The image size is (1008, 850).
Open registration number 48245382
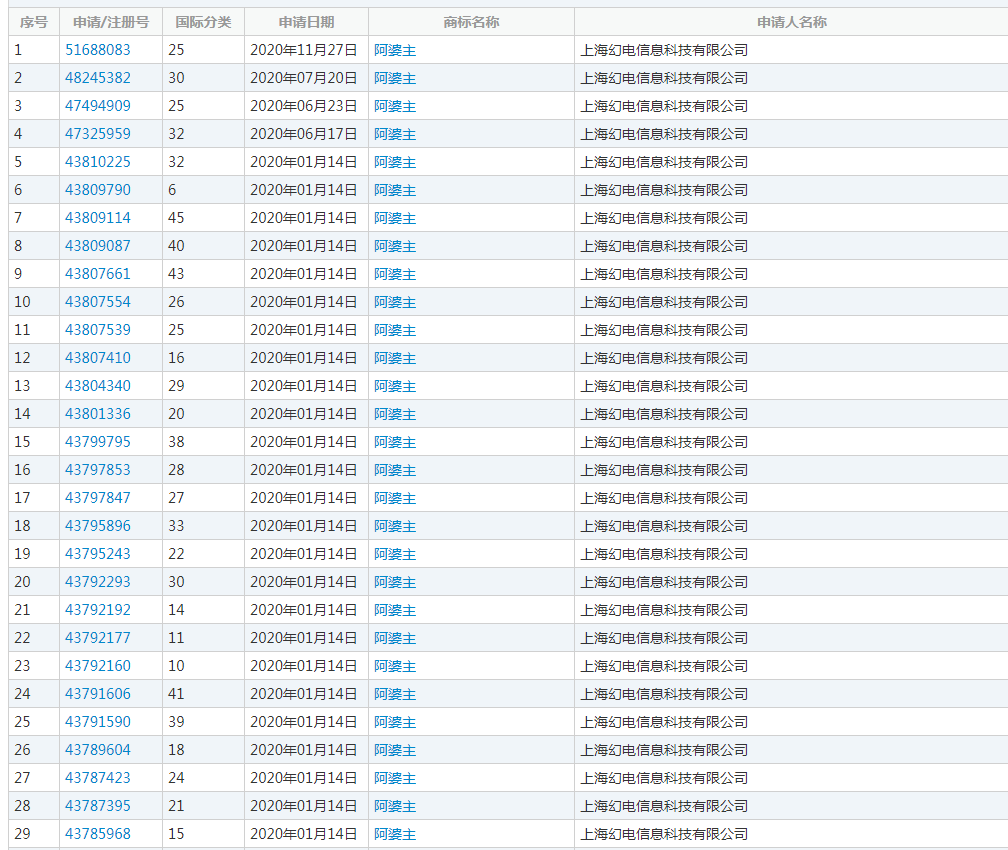click(x=98, y=78)
